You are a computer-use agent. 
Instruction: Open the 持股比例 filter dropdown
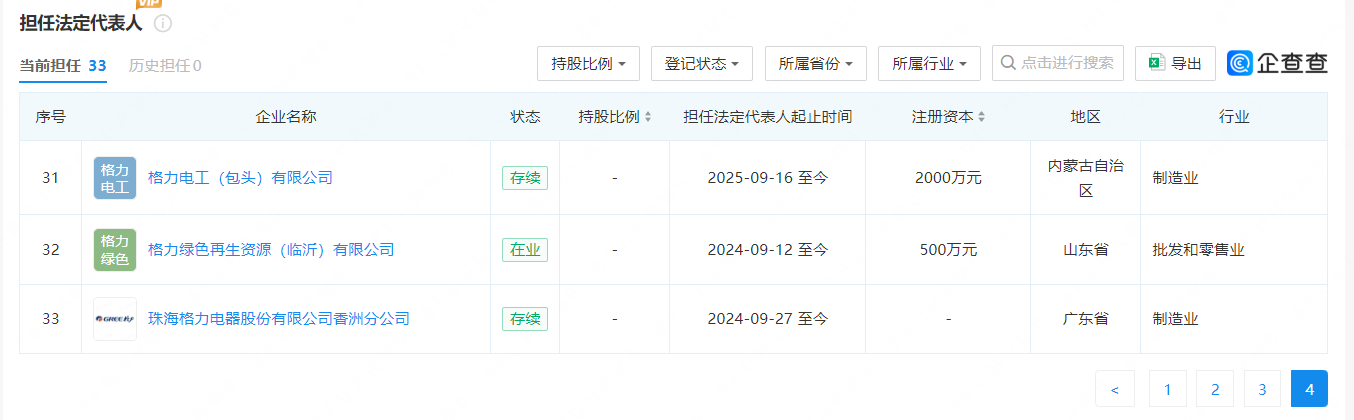589,63
